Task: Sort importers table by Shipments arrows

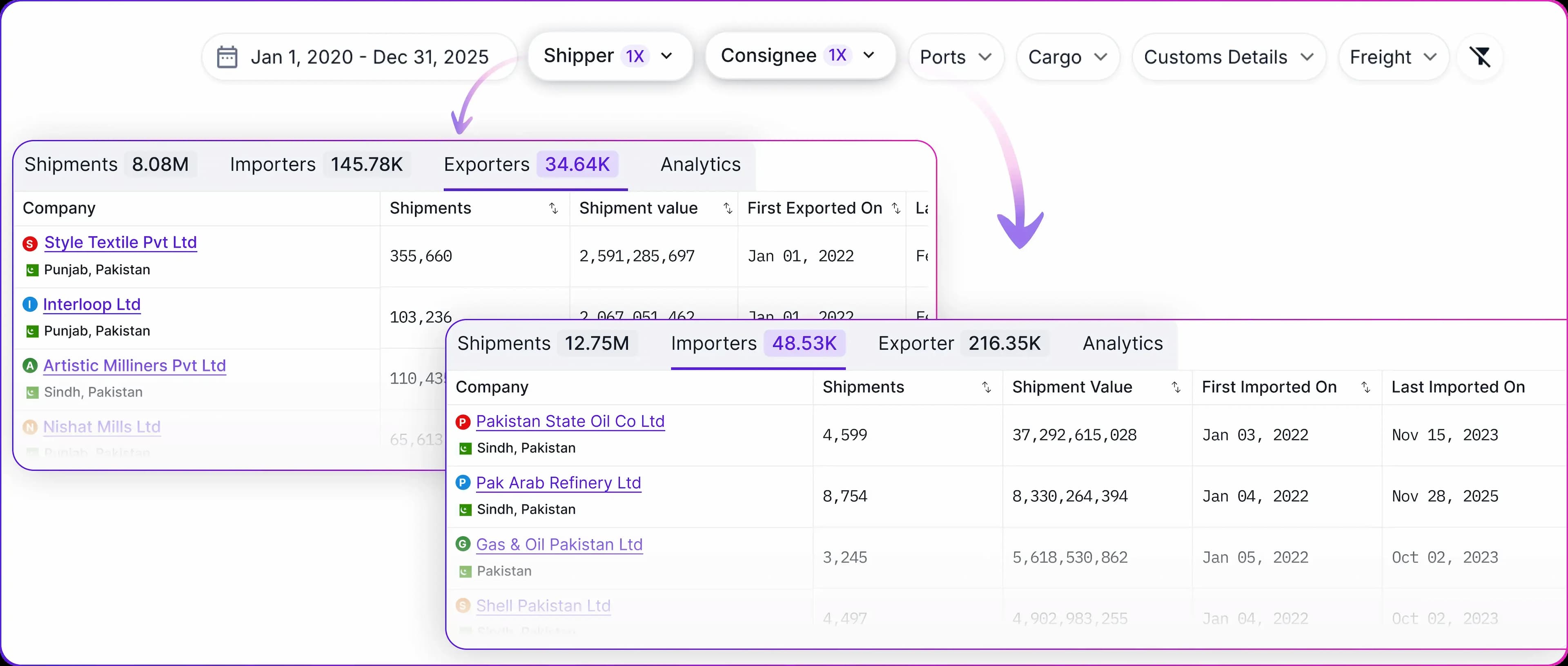Action: 987,387
